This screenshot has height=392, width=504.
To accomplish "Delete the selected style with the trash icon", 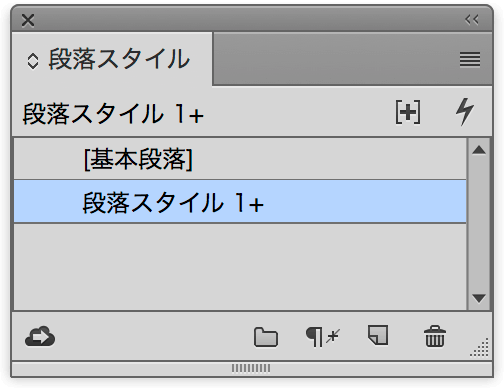I will click(435, 336).
